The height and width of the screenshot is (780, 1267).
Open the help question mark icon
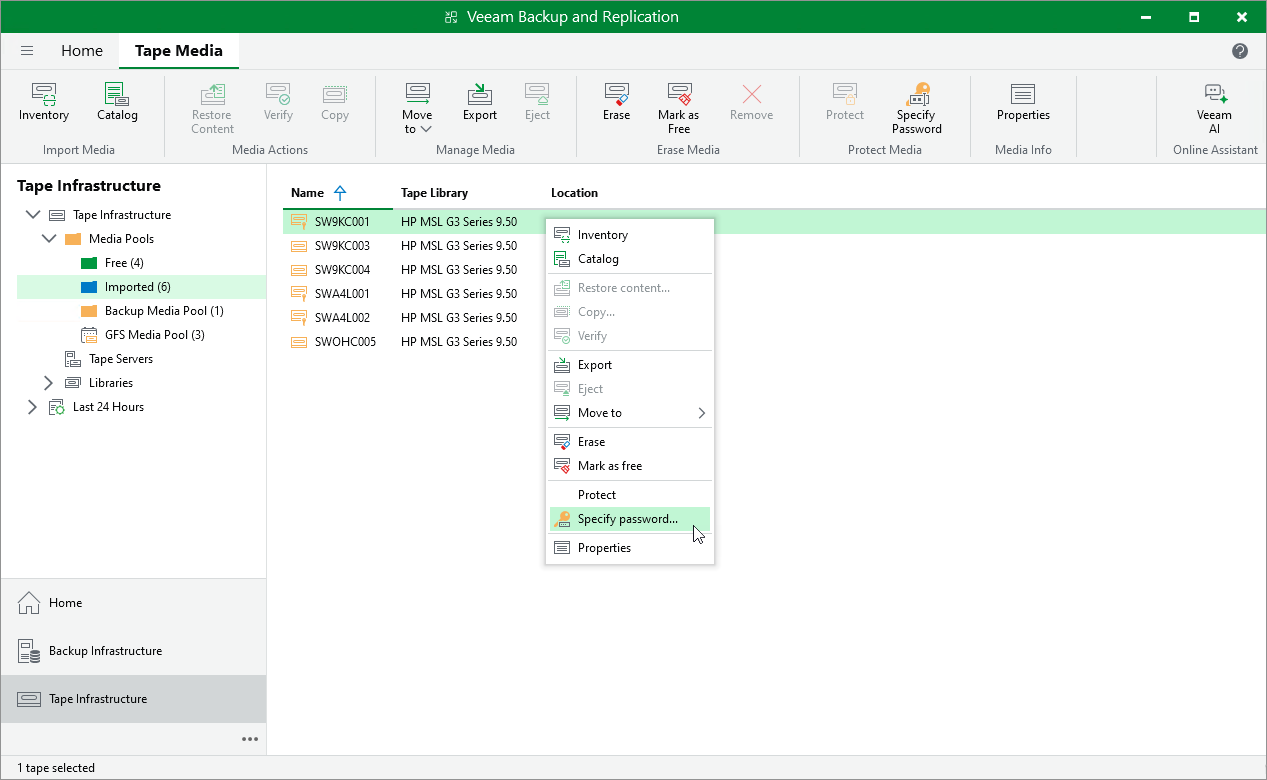pyautogui.click(x=1240, y=51)
